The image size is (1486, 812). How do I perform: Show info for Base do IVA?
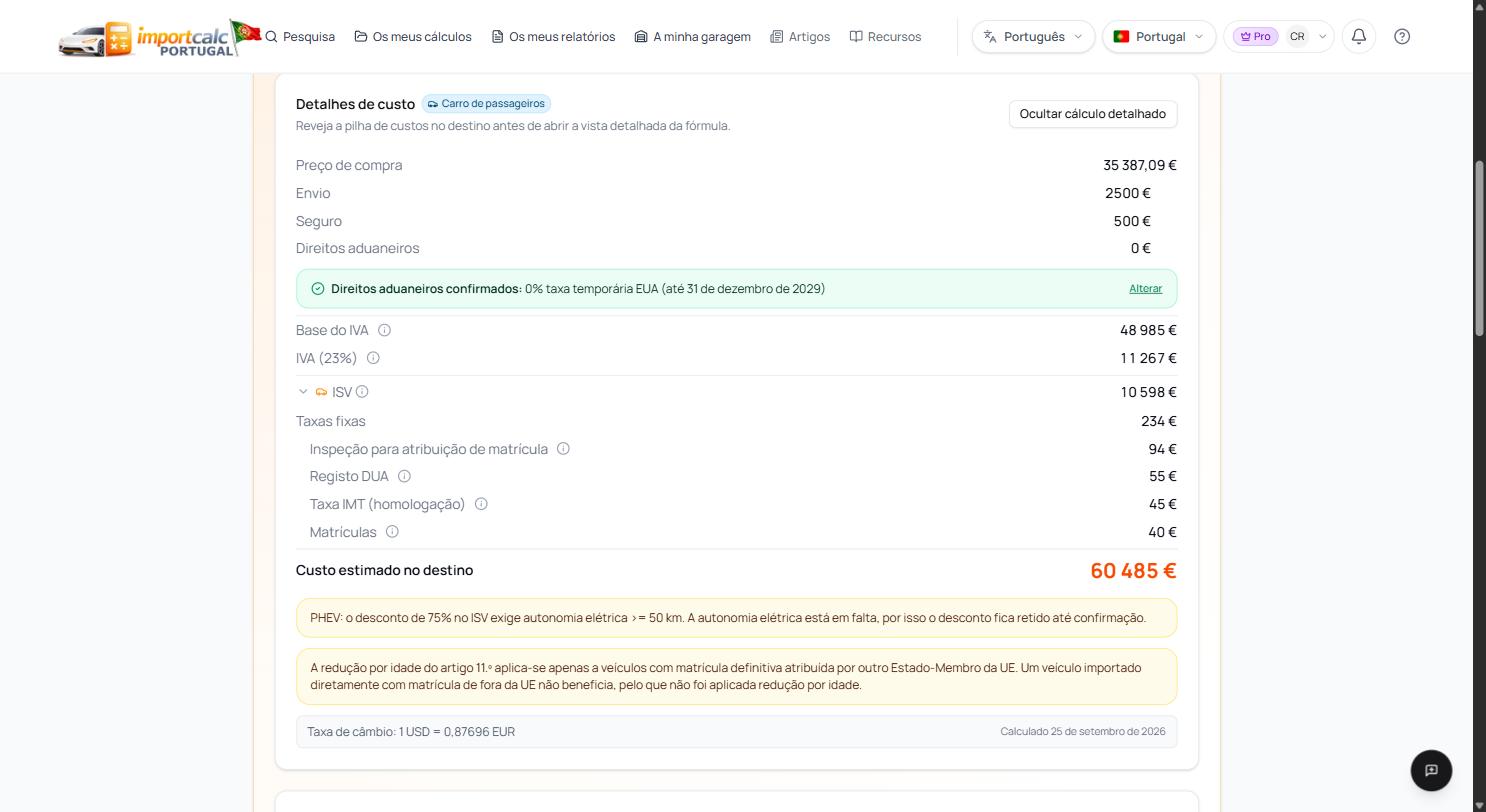pos(384,330)
